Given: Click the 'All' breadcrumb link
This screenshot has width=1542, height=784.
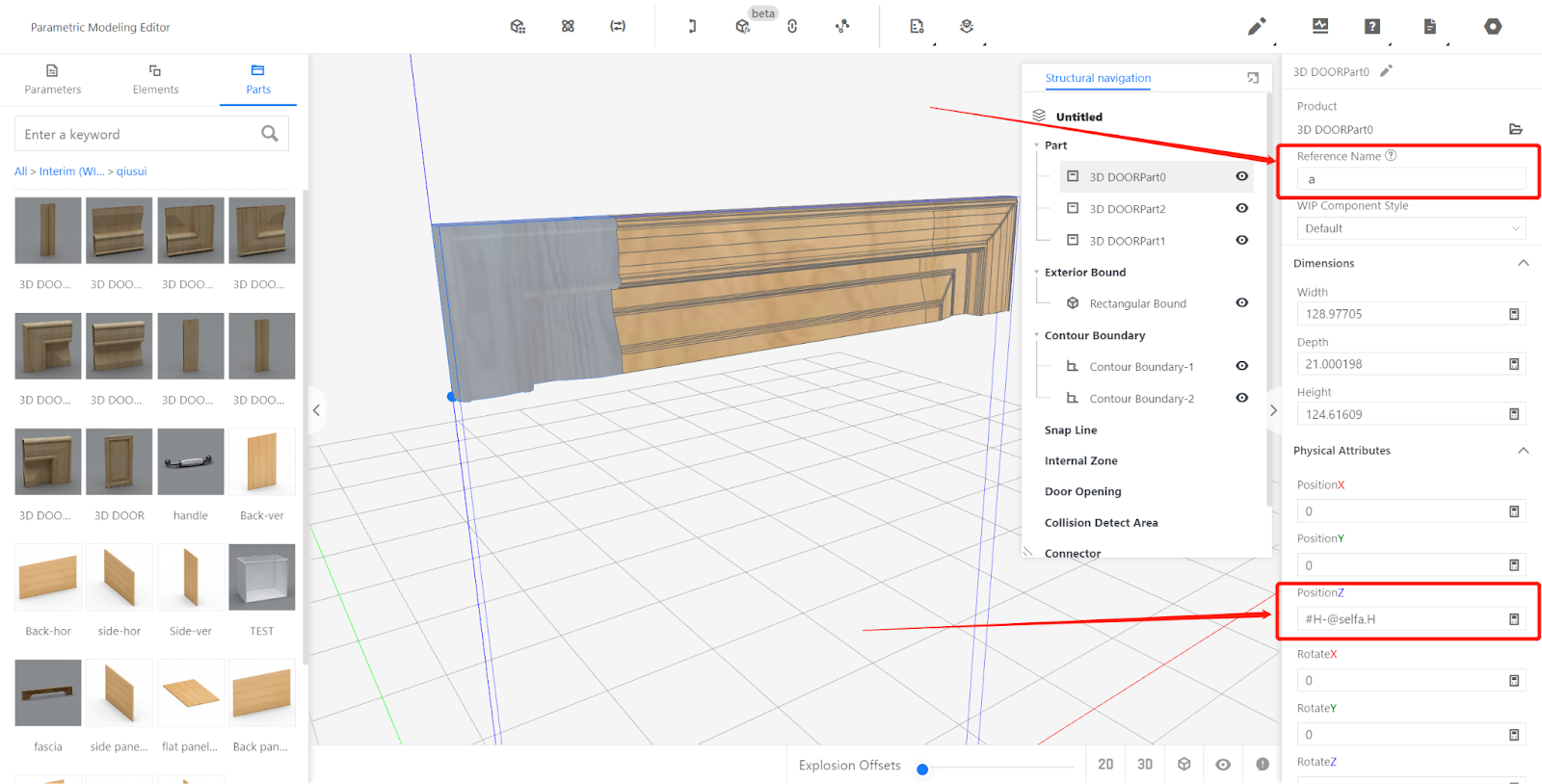Looking at the screenshot, I should [x=20, y=171].
